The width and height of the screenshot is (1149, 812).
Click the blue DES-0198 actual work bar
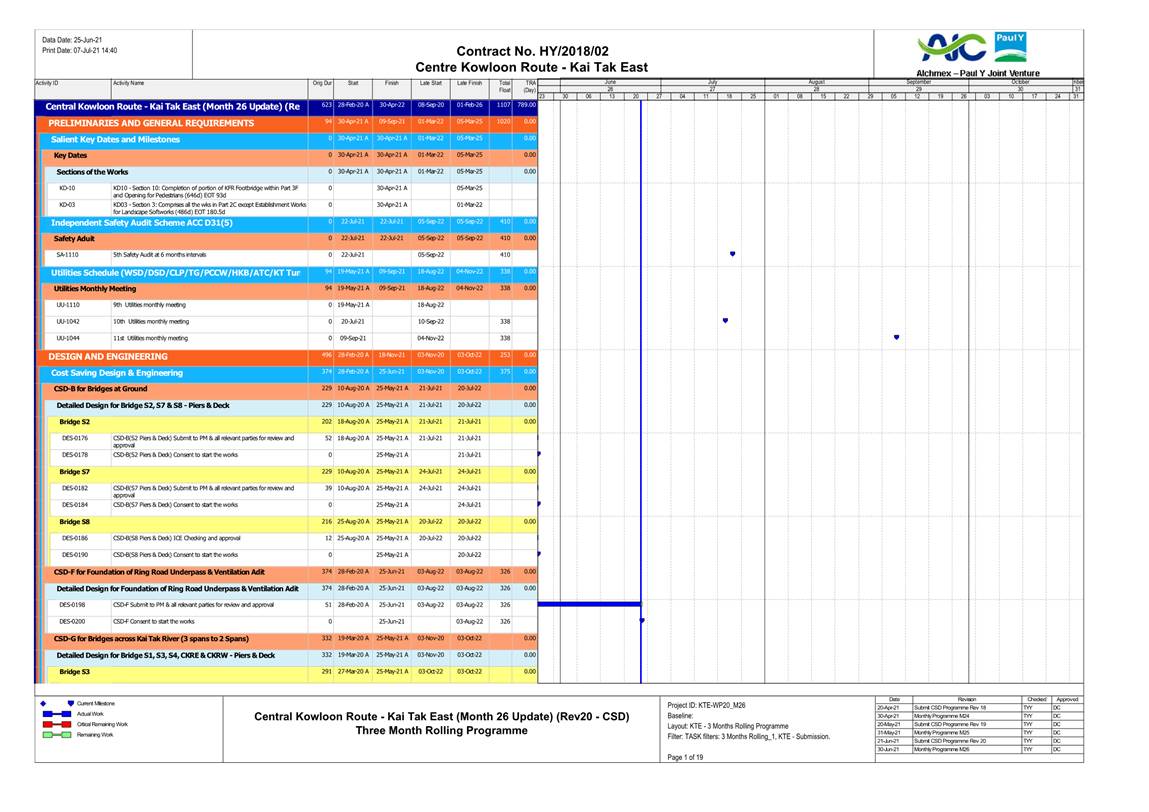tap(588, 604)
